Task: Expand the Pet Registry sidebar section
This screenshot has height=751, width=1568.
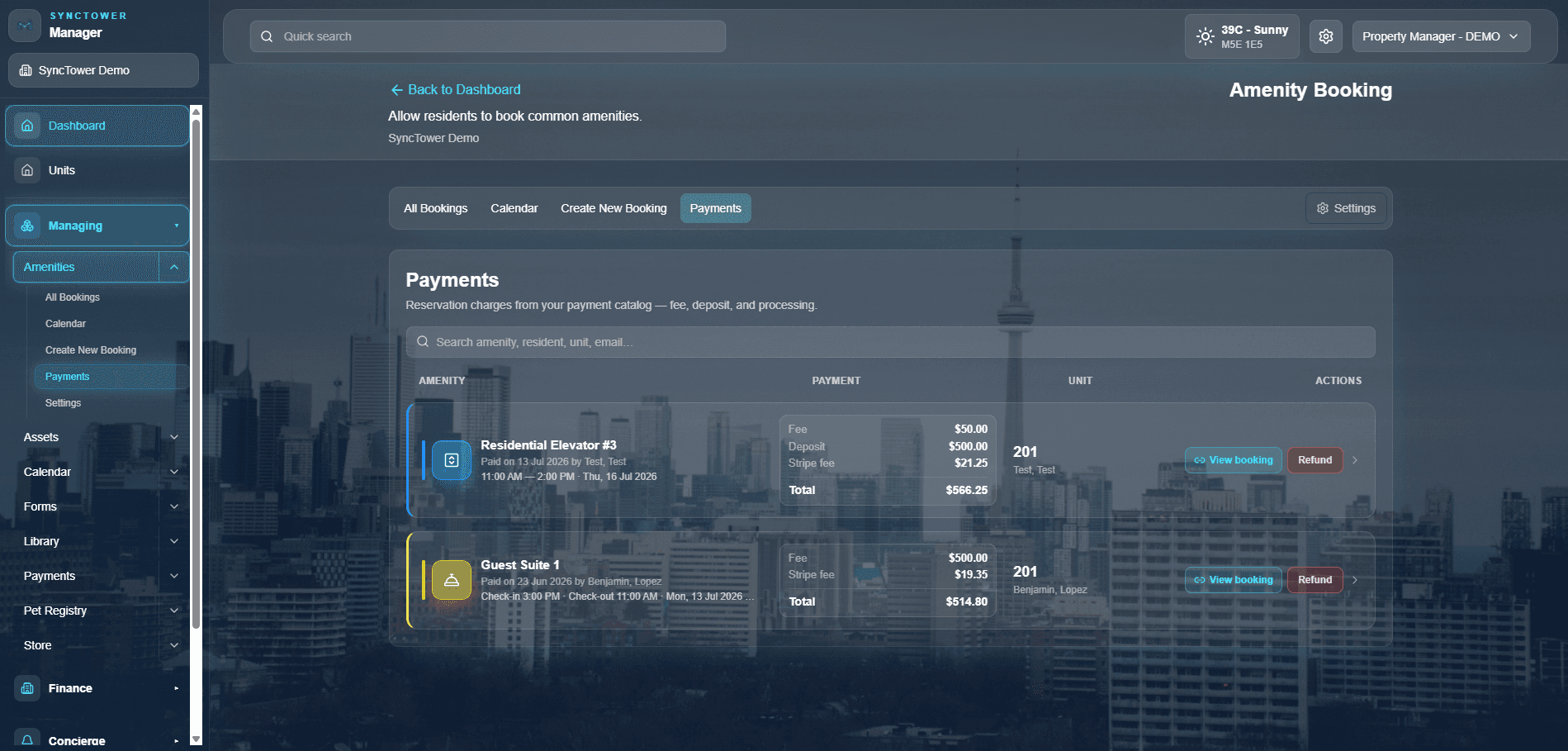Action: (174, 611)
